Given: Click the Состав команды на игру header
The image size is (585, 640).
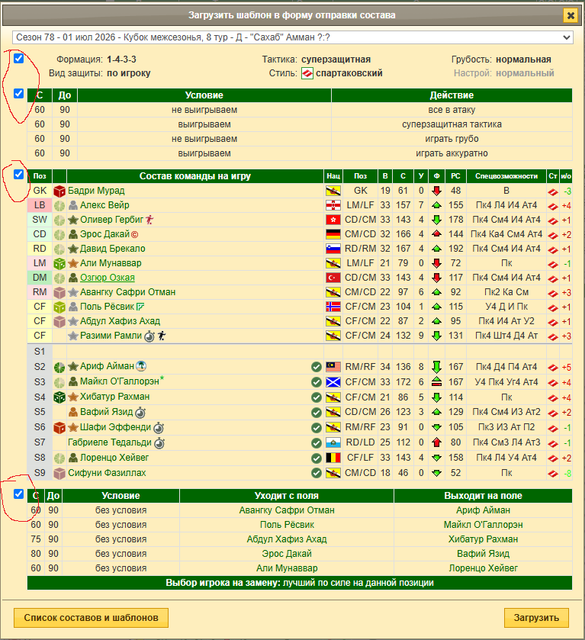Looking at the screenshot, I should click(x=195, y=176).
